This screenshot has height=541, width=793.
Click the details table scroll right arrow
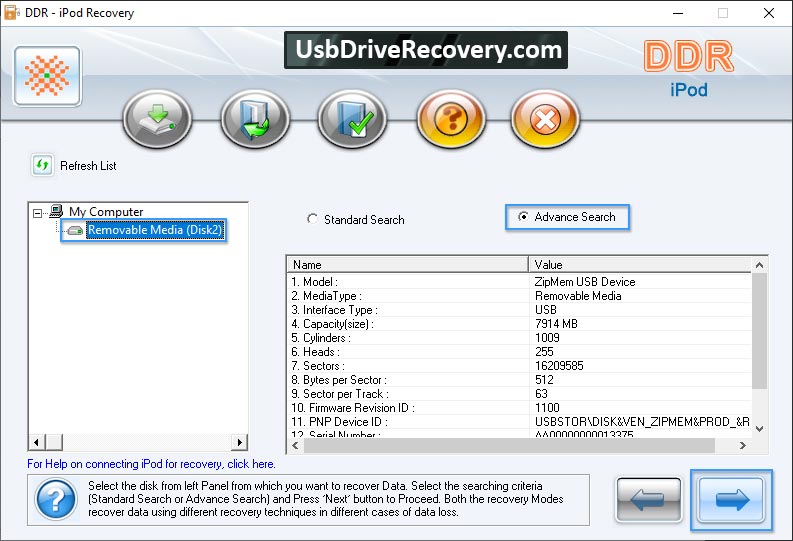(x=742, y=445)
